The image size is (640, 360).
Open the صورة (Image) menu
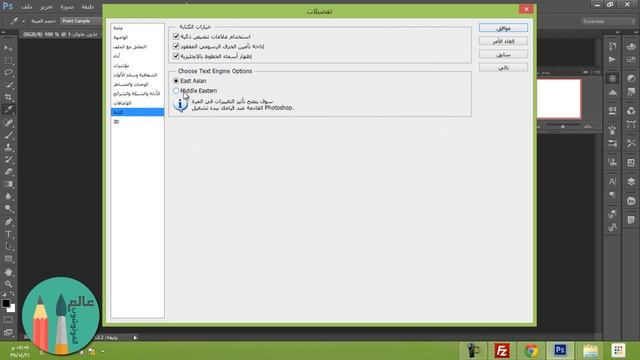(x=67, y=7)
